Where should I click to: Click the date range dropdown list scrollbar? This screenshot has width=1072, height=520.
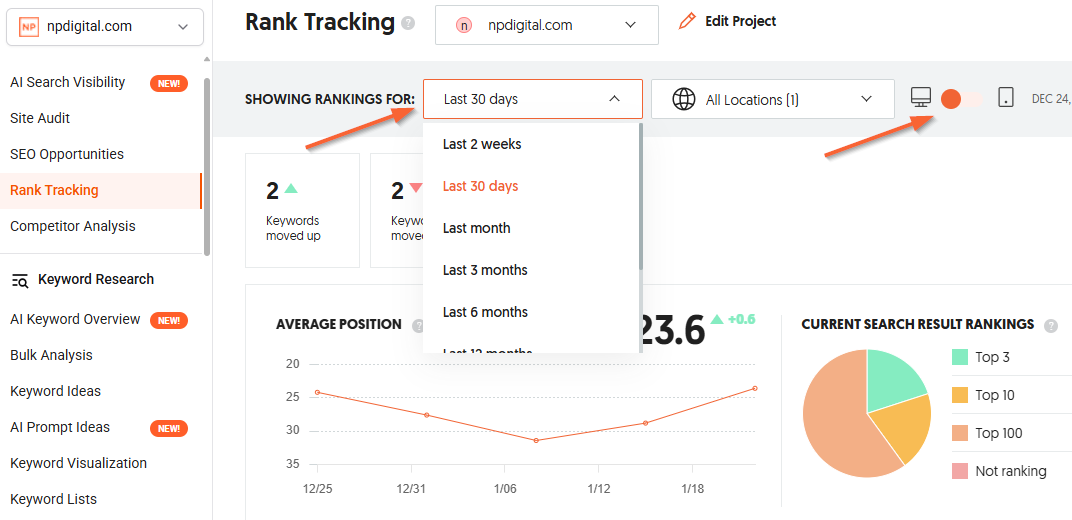coord(641,196)
